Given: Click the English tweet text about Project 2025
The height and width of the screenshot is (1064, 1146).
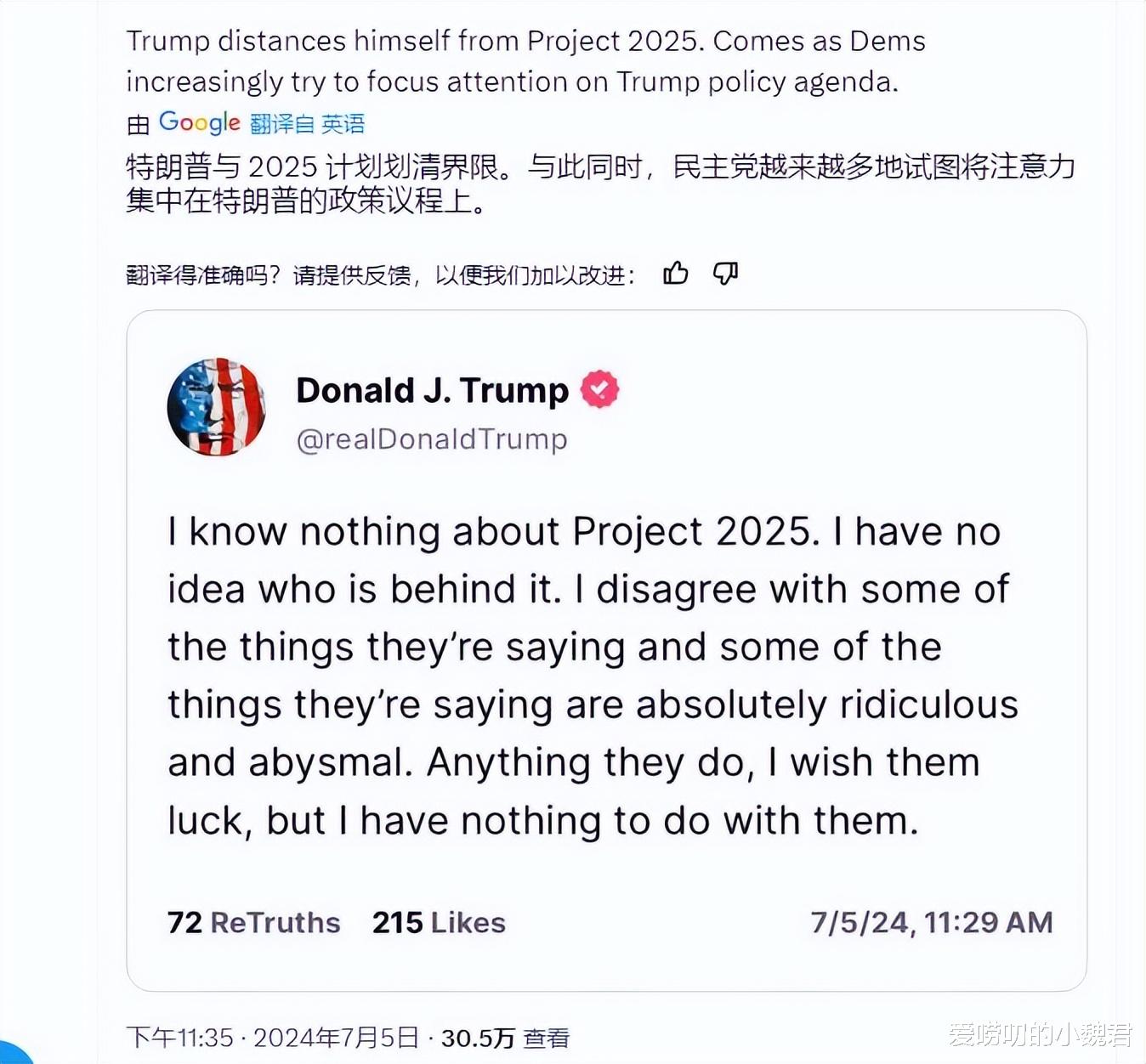Looking at the screenshot, I should (x=525, y=61).
